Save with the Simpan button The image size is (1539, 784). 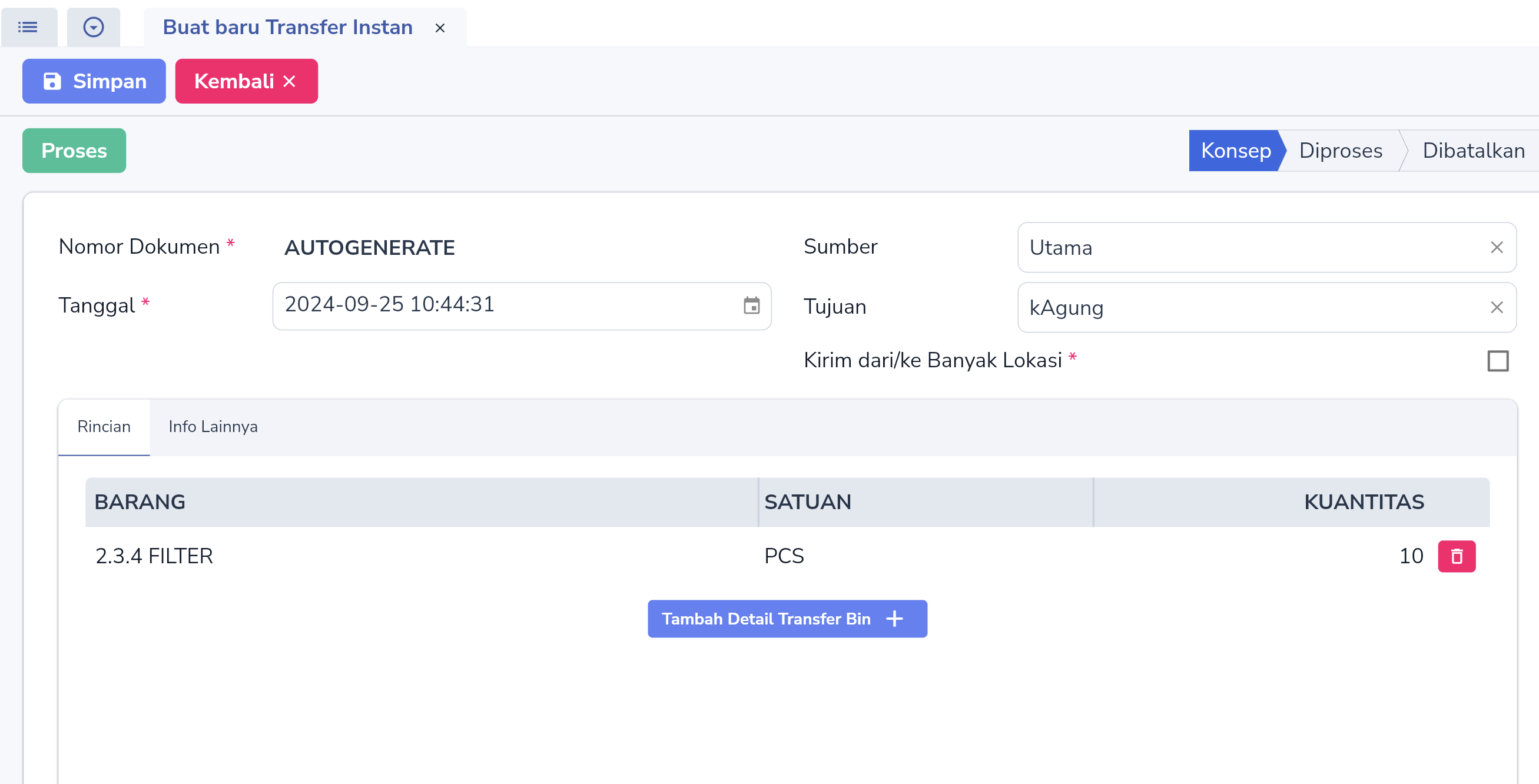[x=94, y=81]
